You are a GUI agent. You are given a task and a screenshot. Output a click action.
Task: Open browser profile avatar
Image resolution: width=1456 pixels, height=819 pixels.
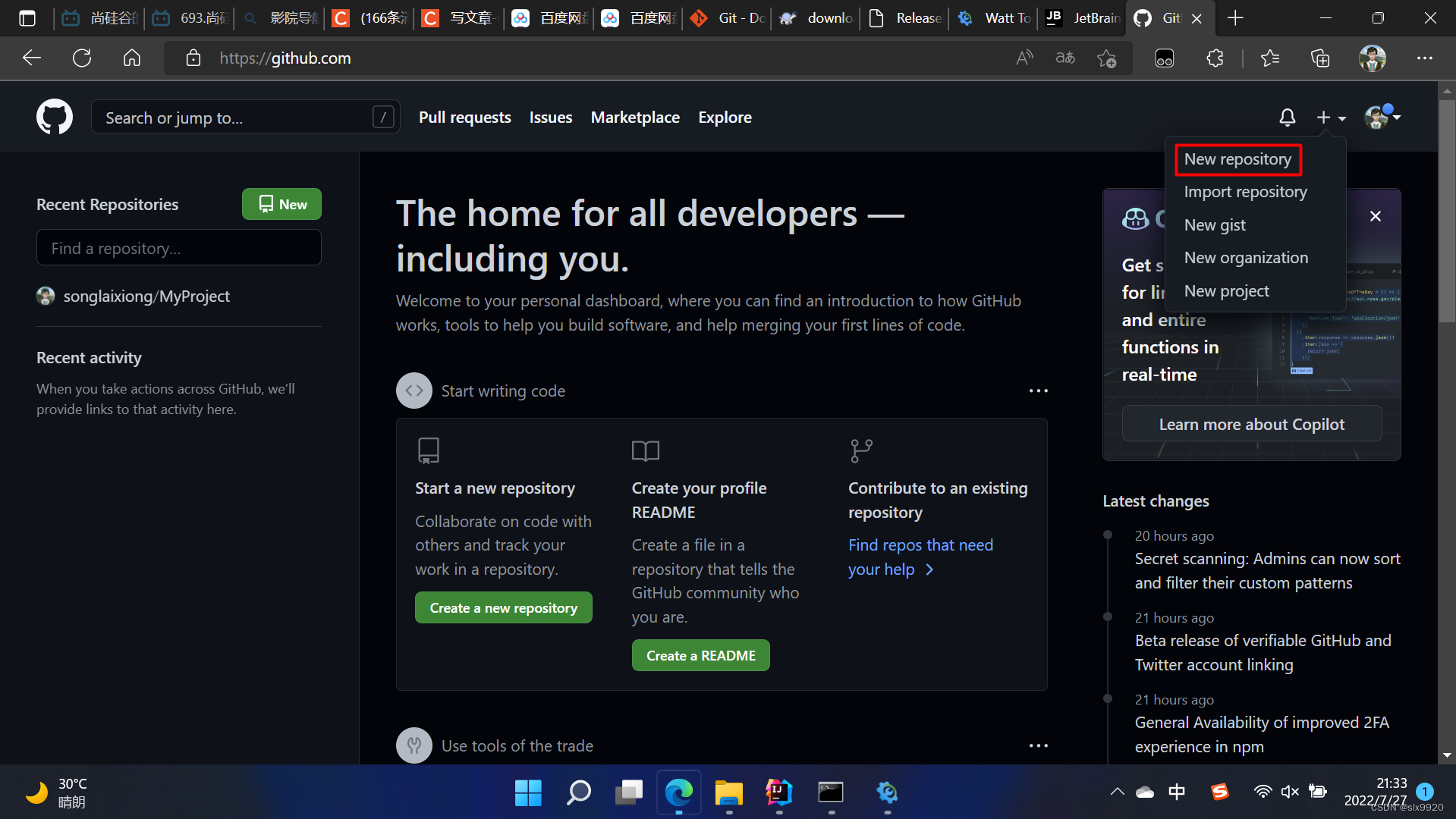tap(1372, 58)
